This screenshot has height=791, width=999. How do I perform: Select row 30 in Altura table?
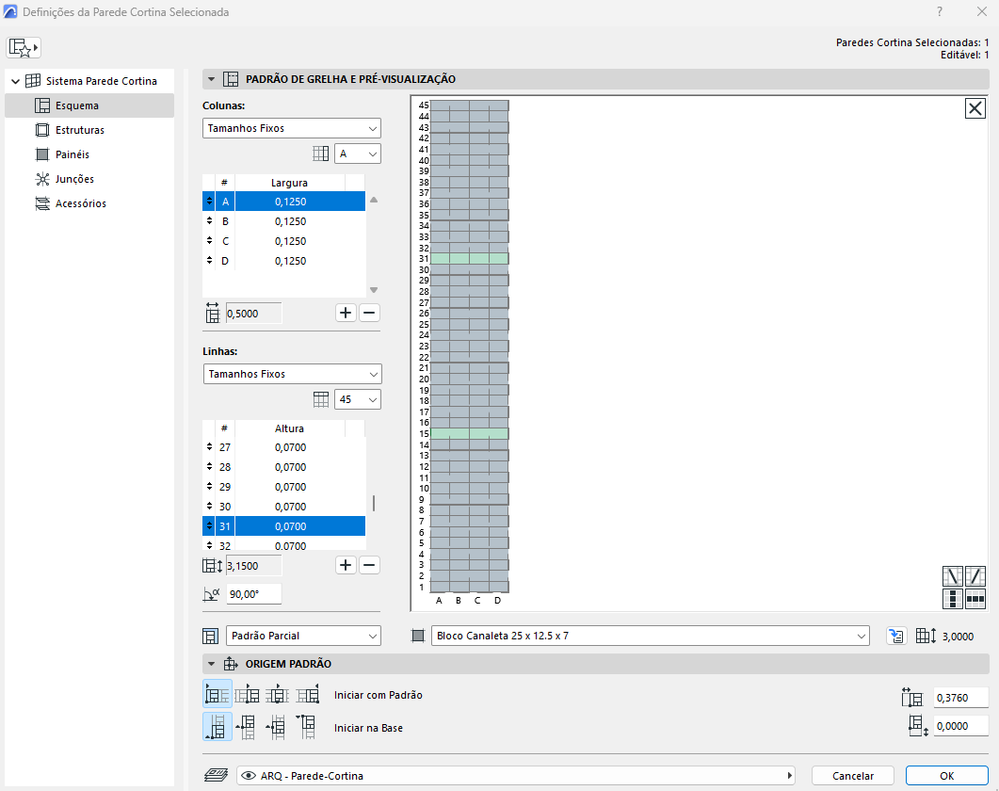[x=284, y=507]
